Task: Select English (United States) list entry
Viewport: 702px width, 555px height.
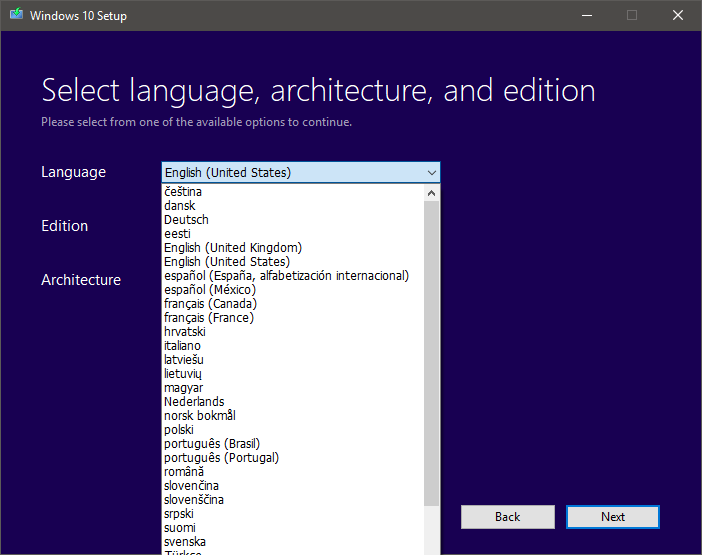Action: [293, 262]
